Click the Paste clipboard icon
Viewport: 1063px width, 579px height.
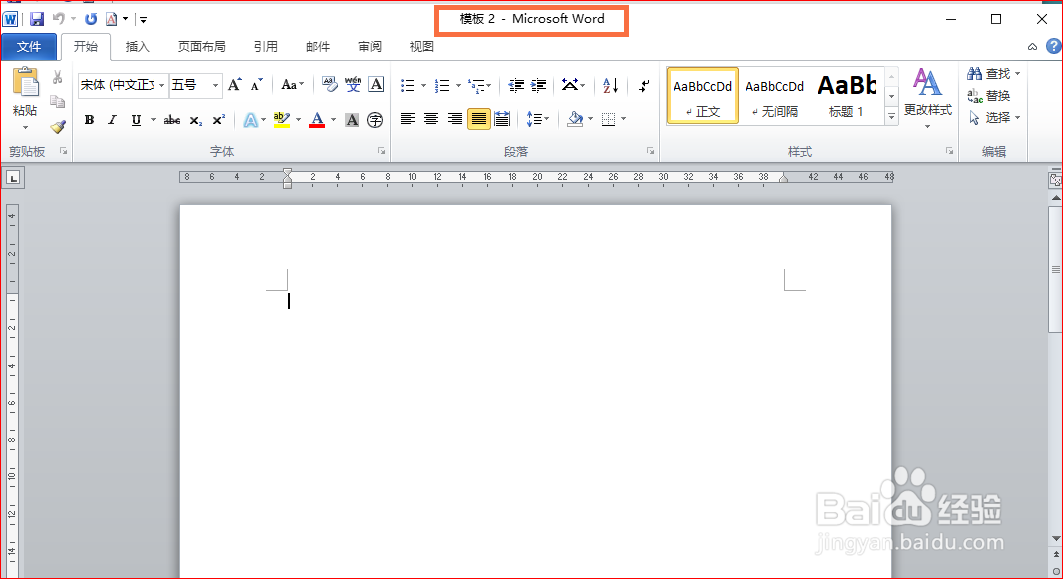[26, 83]
